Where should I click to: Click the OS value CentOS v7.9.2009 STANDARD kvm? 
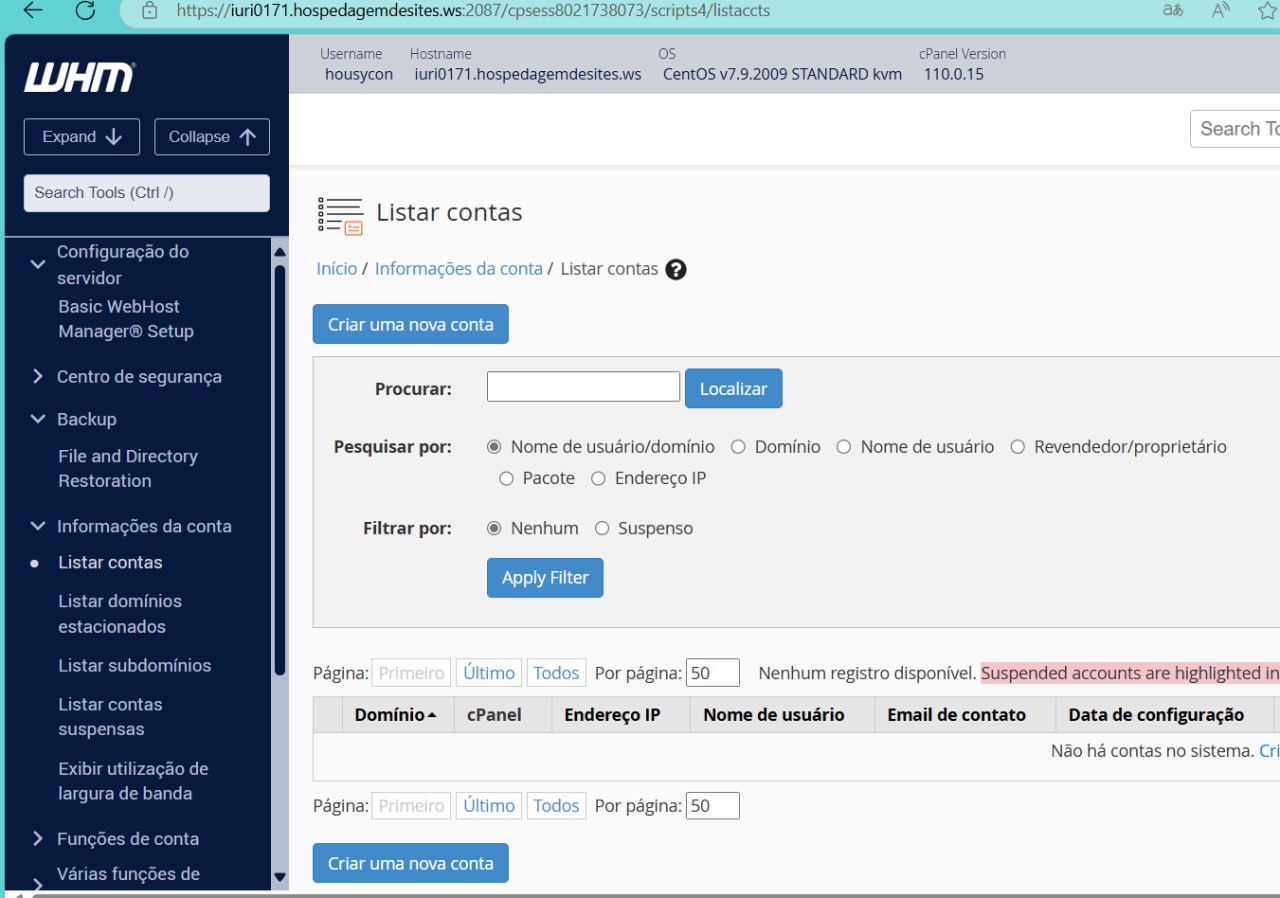[x=782, y=74]
